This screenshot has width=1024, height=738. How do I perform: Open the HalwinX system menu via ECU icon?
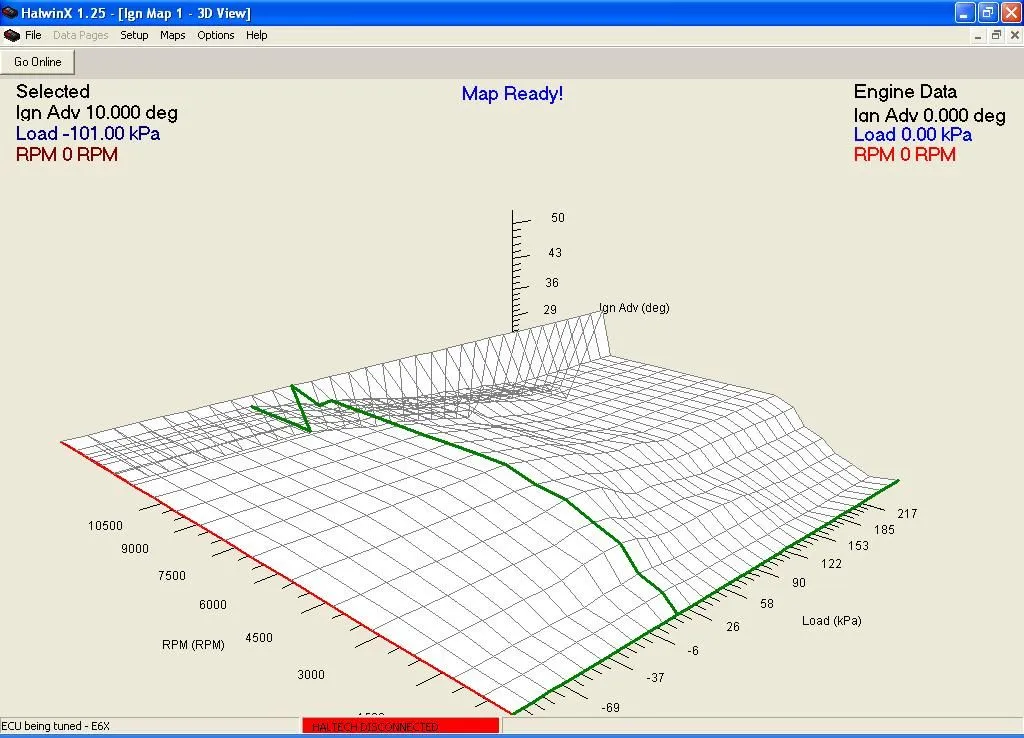[10, 13]
